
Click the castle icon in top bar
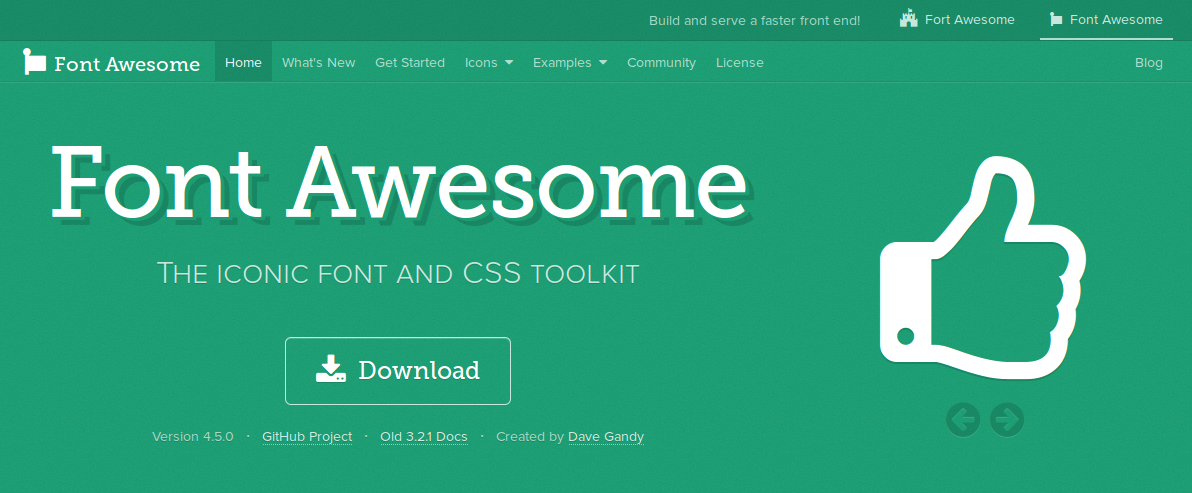pos(908,19)
